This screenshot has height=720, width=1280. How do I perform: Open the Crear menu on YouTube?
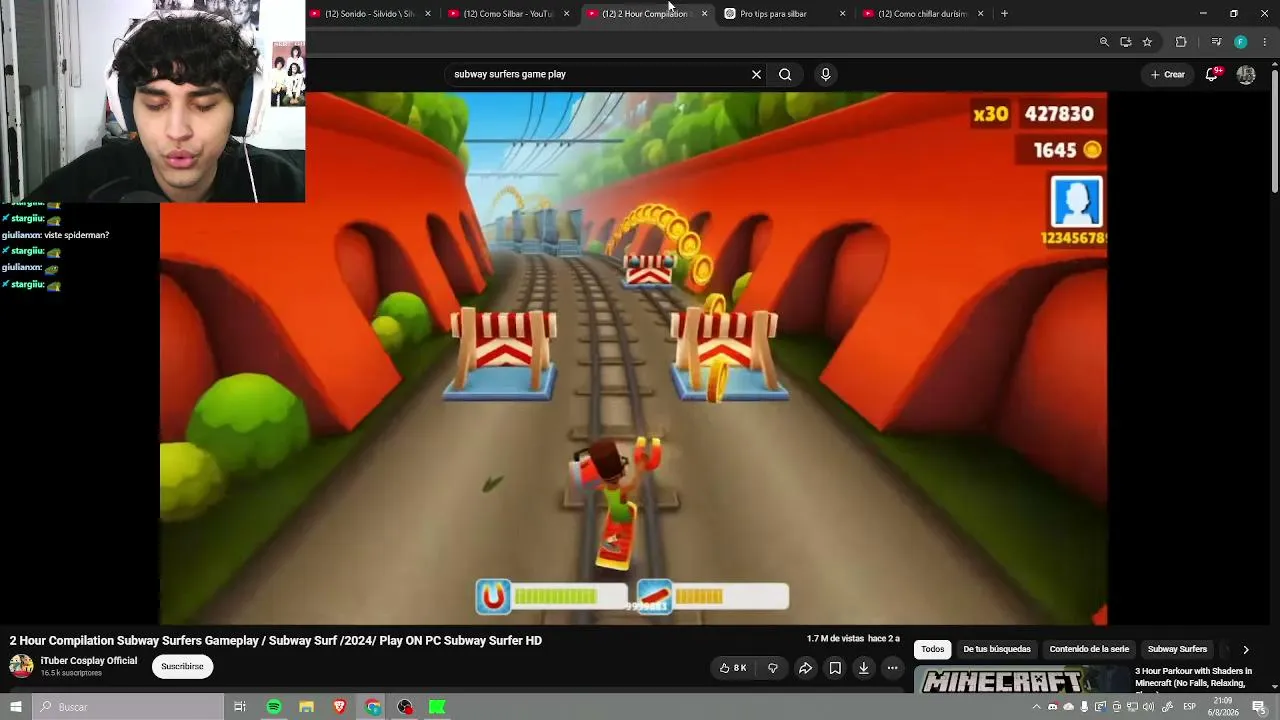tap(1167, 74)
